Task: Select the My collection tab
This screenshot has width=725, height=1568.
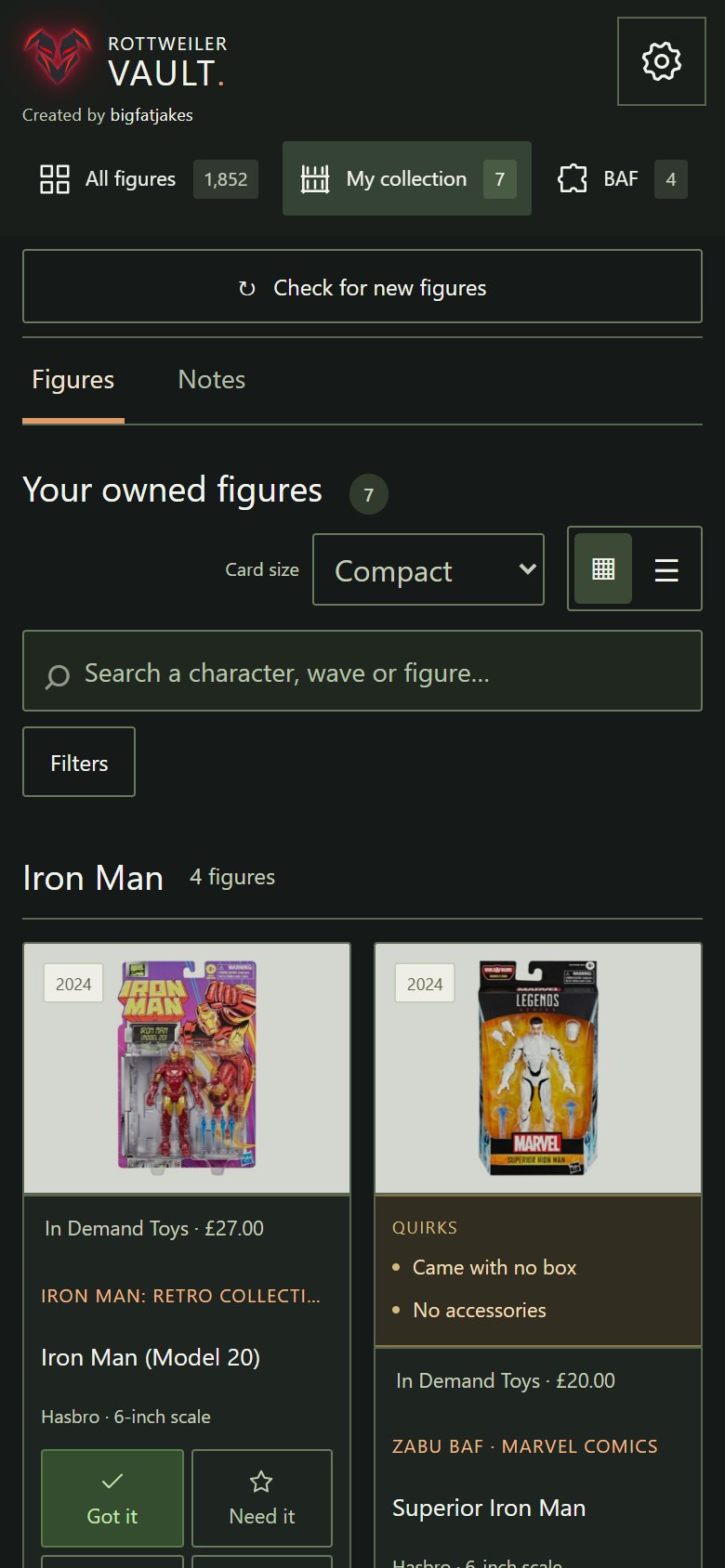Action: [407, 178]
